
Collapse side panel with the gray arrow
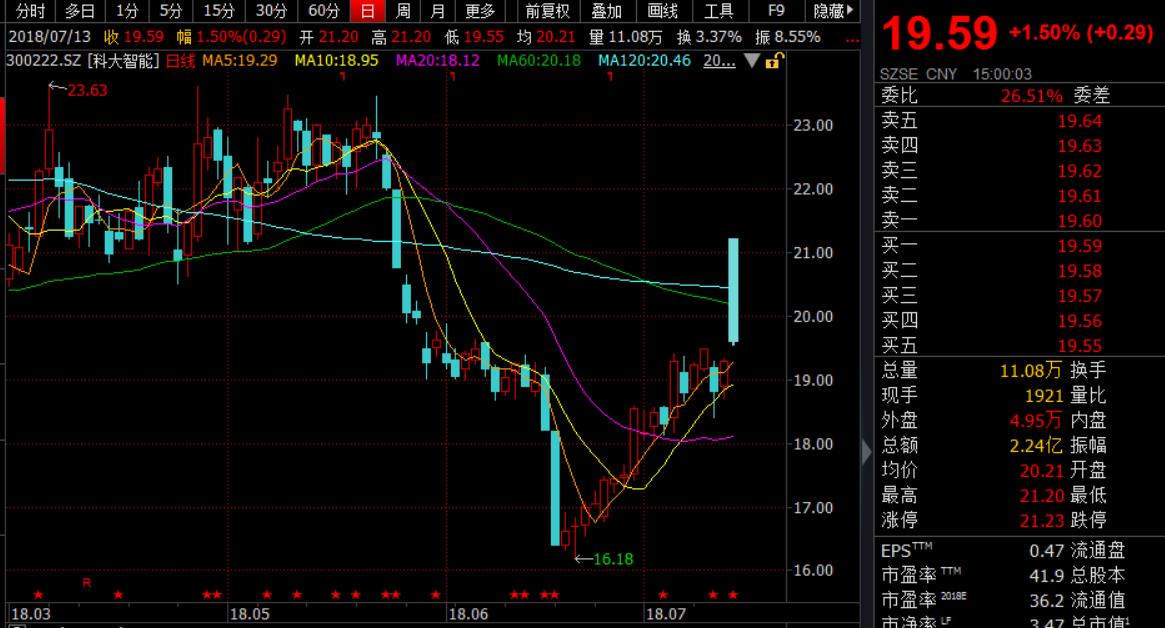pyautogui.click(x=866, y=452)
